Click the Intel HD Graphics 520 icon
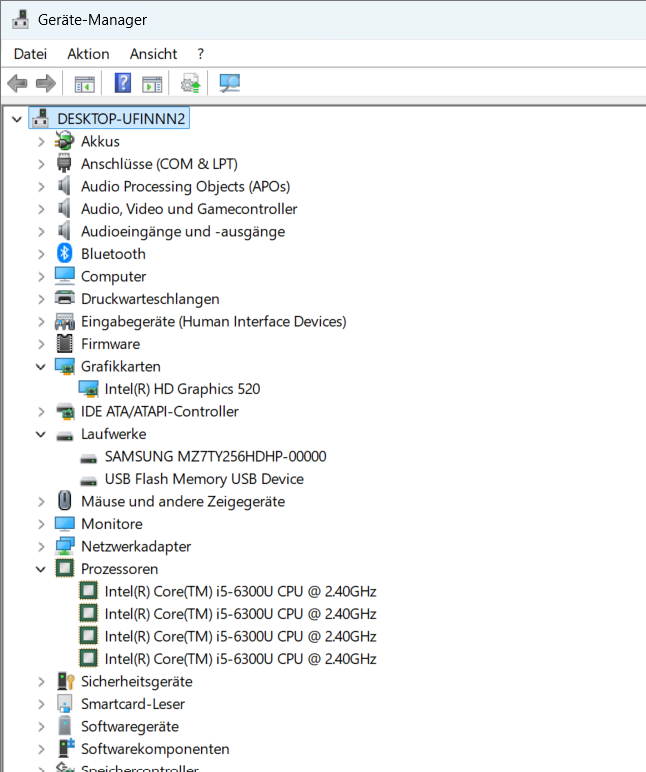 (89, 389)
